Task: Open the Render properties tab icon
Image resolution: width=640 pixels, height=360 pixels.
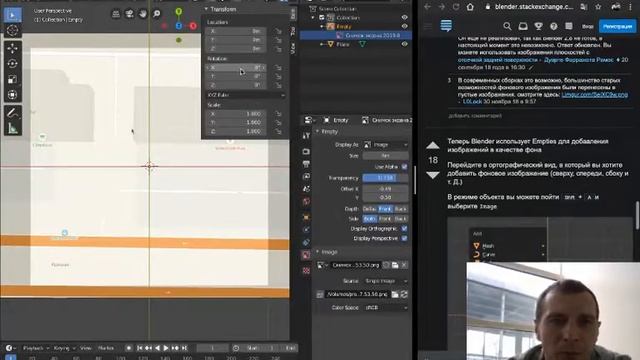Action: [306, 151]
